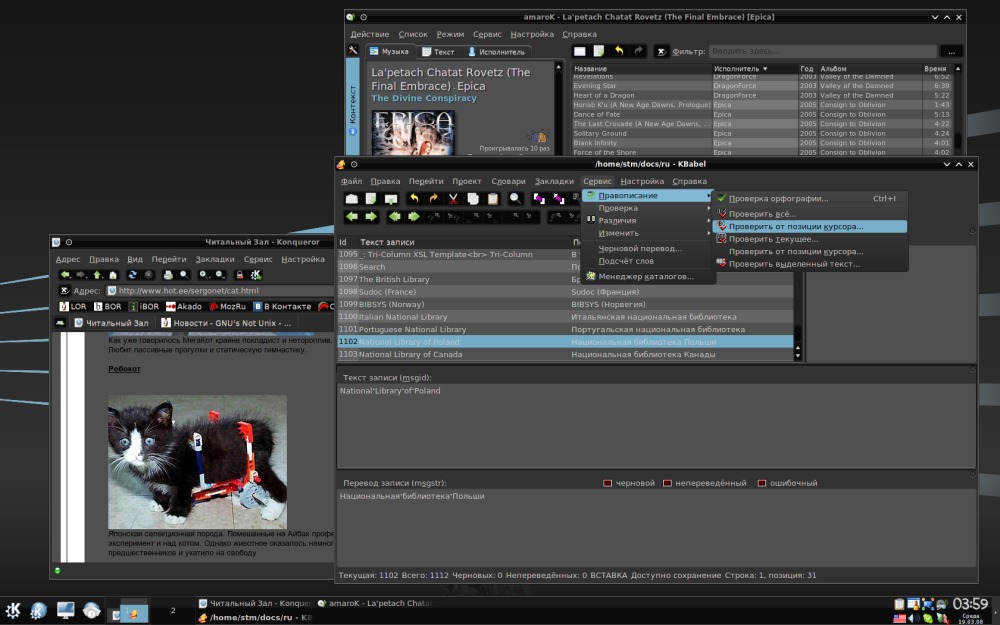
Task: Click The Divine Conspiracy album link
Action: (424, 98)
